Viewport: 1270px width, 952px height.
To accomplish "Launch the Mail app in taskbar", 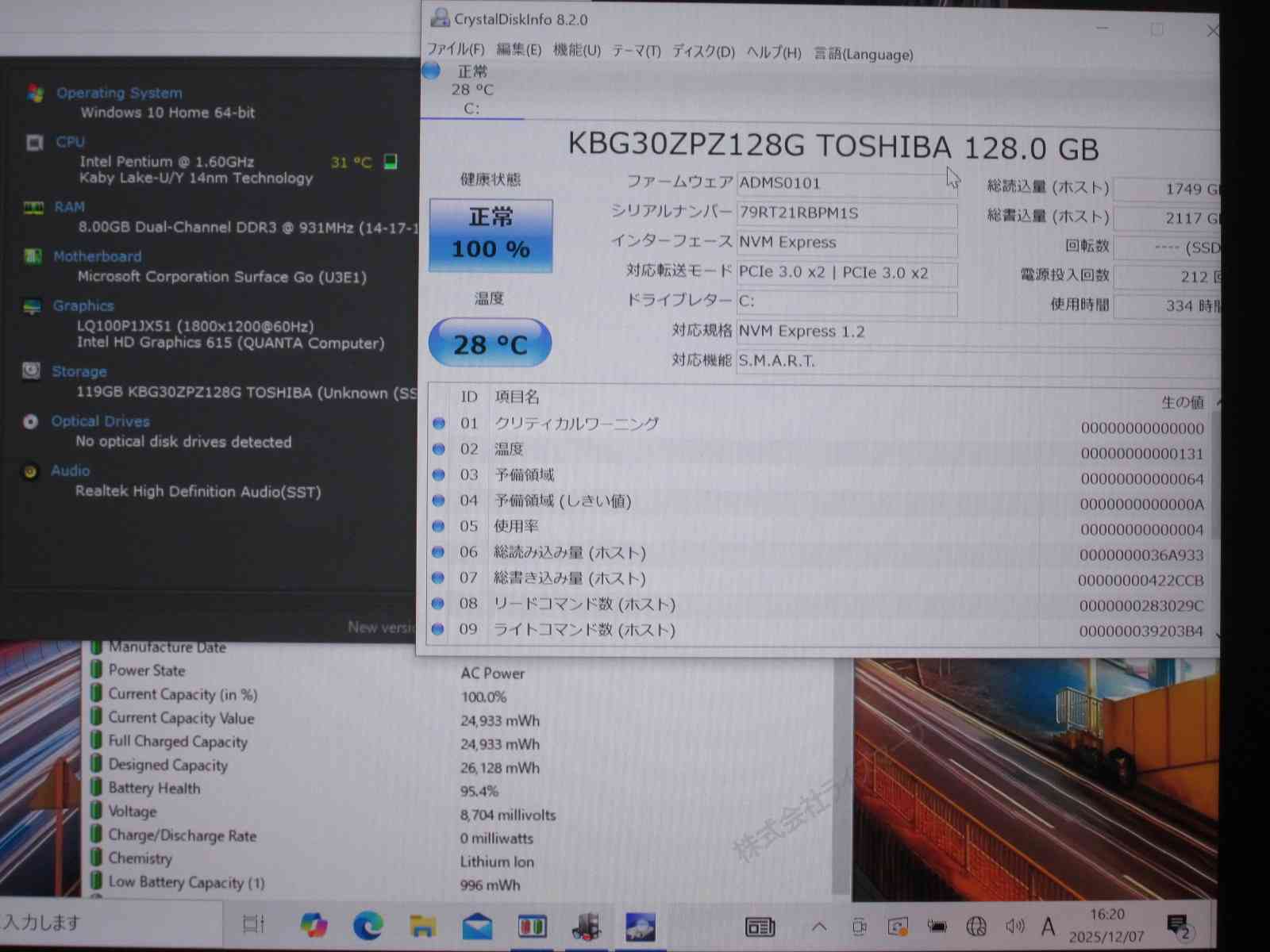I will 477,926.
